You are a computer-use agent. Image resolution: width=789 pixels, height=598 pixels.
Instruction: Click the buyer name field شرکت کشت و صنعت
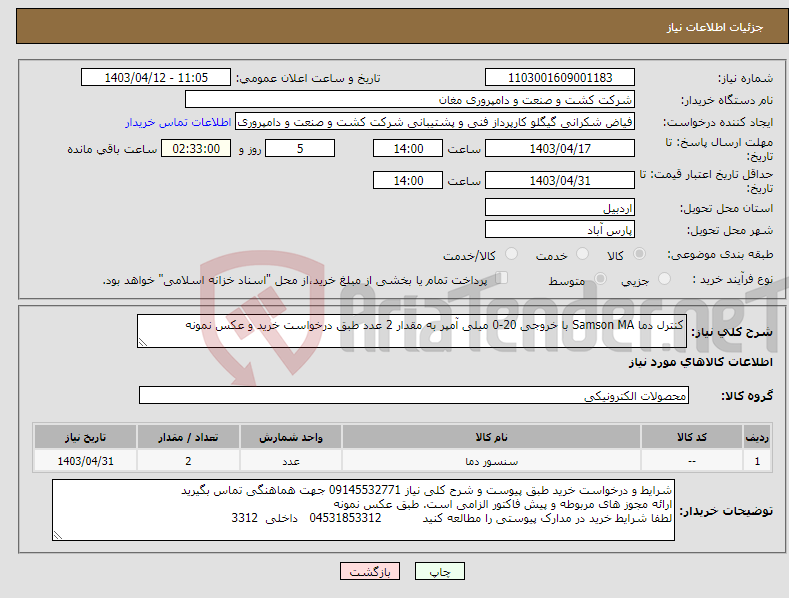pyautogui.click(x=410, y=99)
